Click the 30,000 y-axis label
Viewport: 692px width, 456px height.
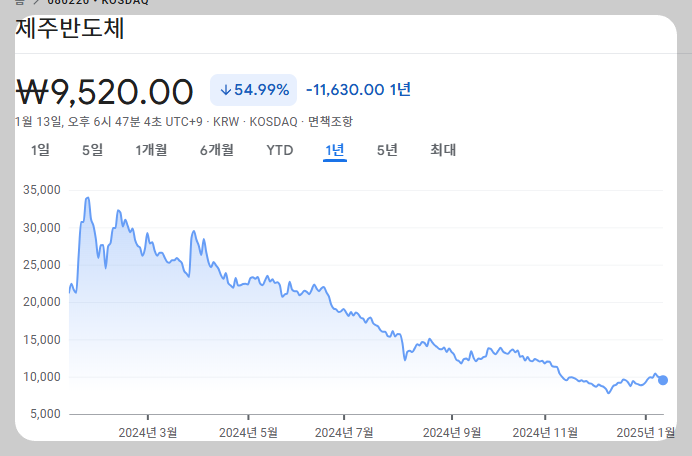coord(42,228)
